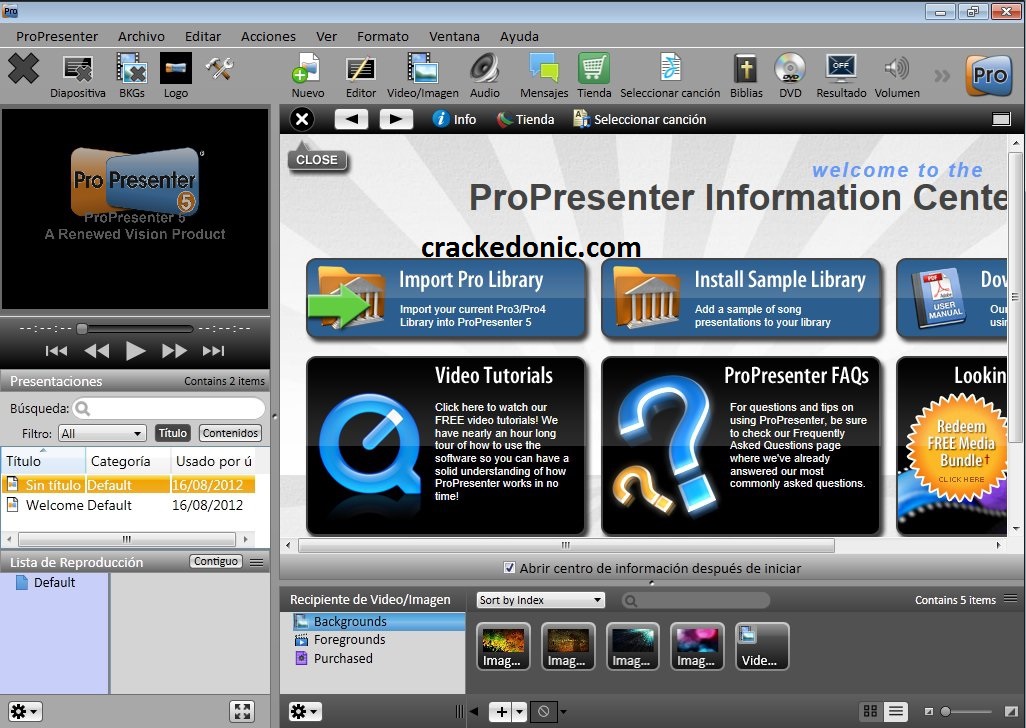Toggle the Contenidos search filter
The image size is (1026, 728).
(230, 433)
